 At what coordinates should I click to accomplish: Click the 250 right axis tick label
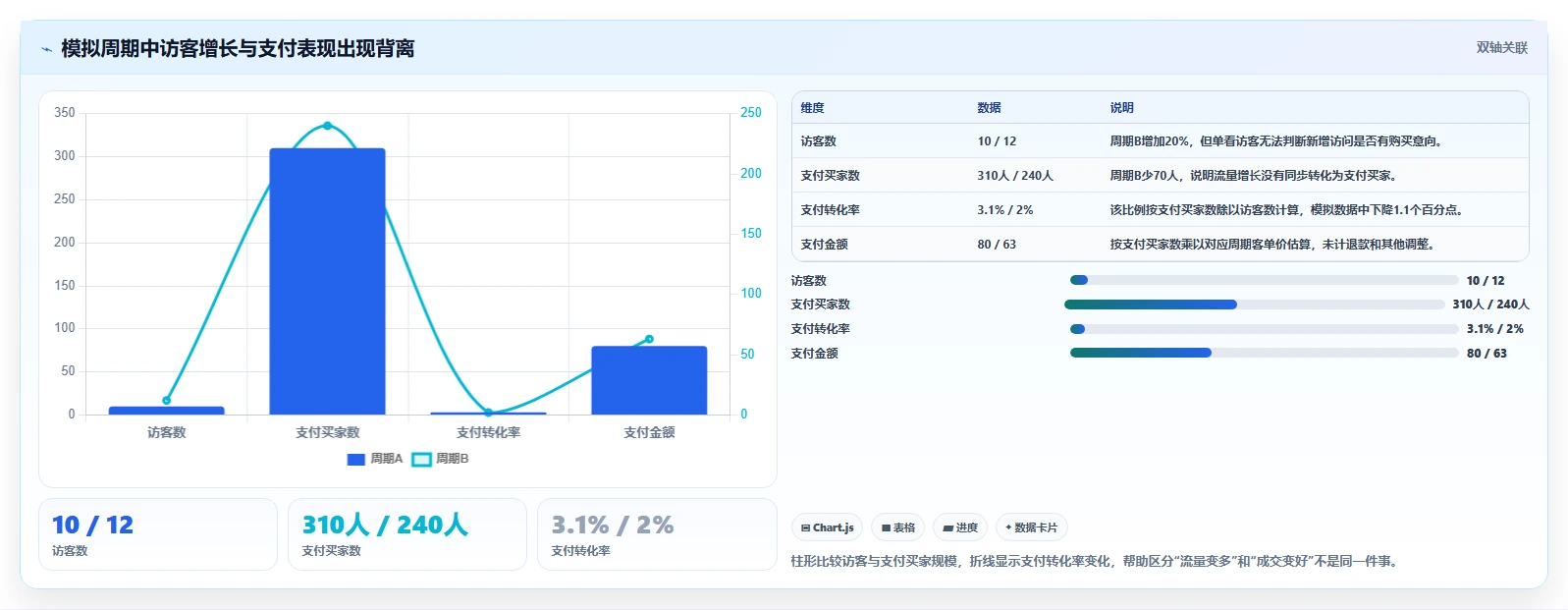(751, 113)
